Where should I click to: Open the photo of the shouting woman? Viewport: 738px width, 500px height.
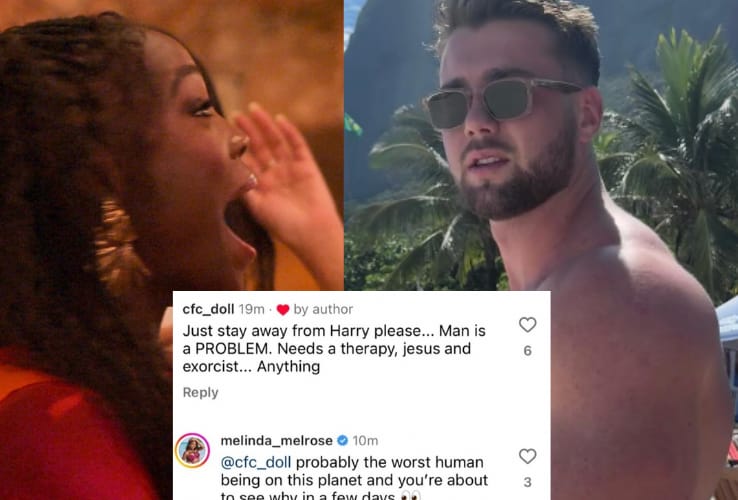point(171,145)
